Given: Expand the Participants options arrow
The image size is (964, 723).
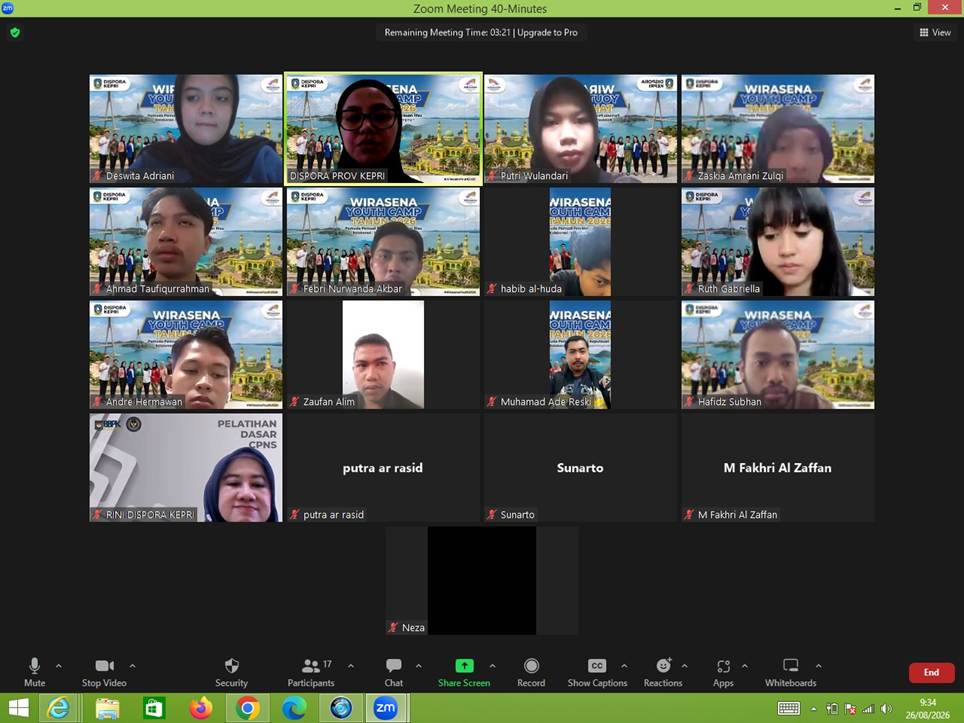Looking at the screenshot, I should click(x=350, y=666).
